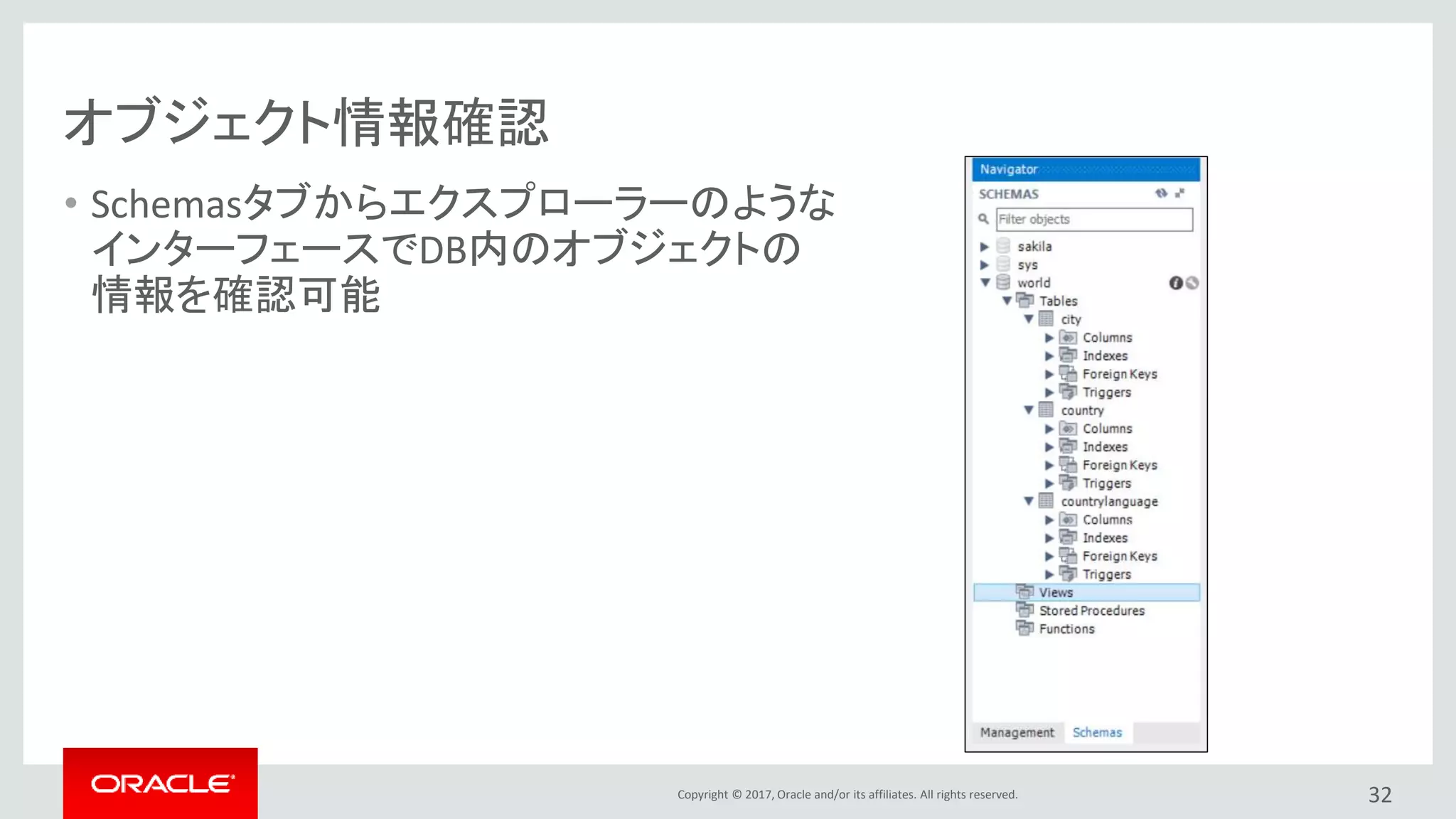Expand Indexes under countrylanguage
Screen dimensions: 1456x819
tap(1049, 538)
